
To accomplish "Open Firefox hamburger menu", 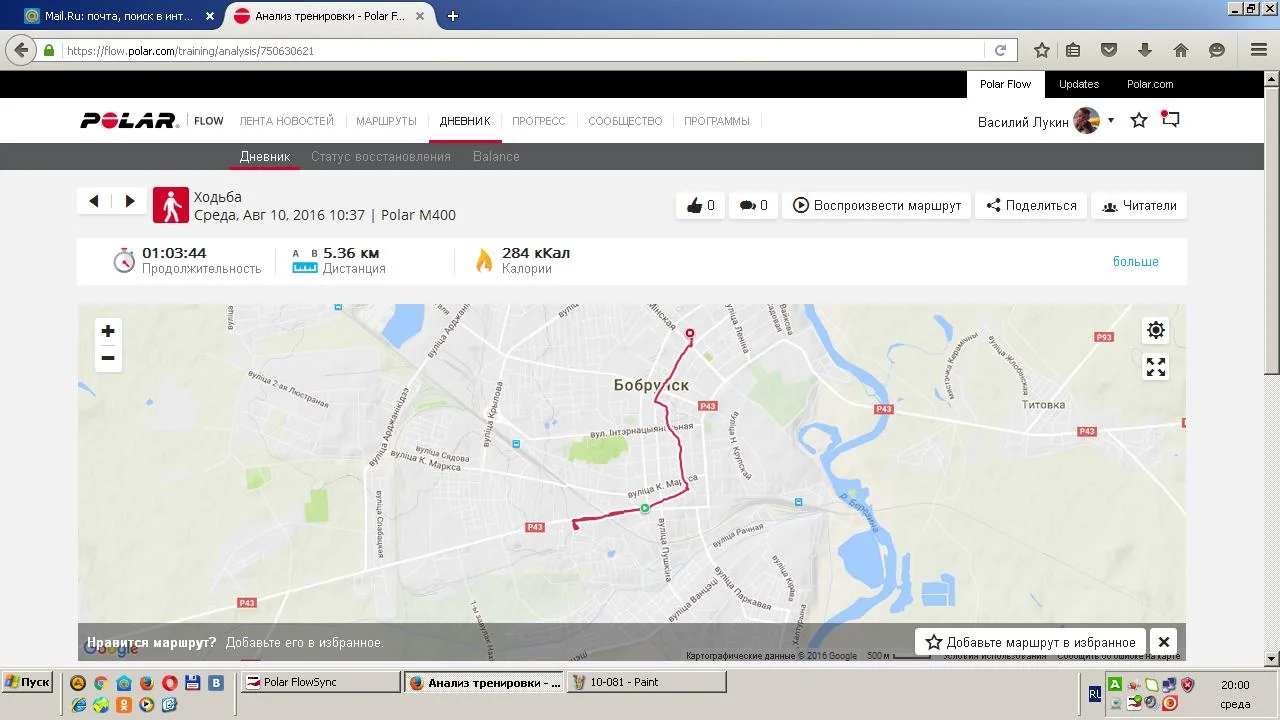I will click(x=1259, y=50).
